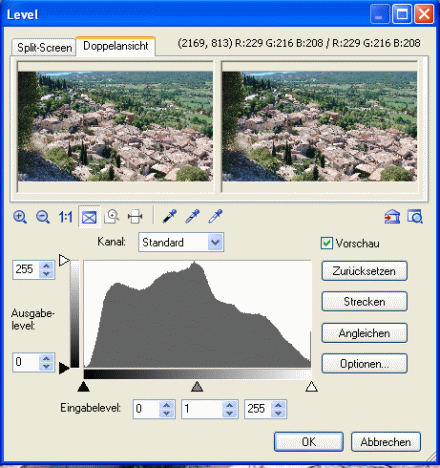Increase the lower Ausgabelevel 0 value
Viewport: 440px width, 468px height.
coord(46,358)
